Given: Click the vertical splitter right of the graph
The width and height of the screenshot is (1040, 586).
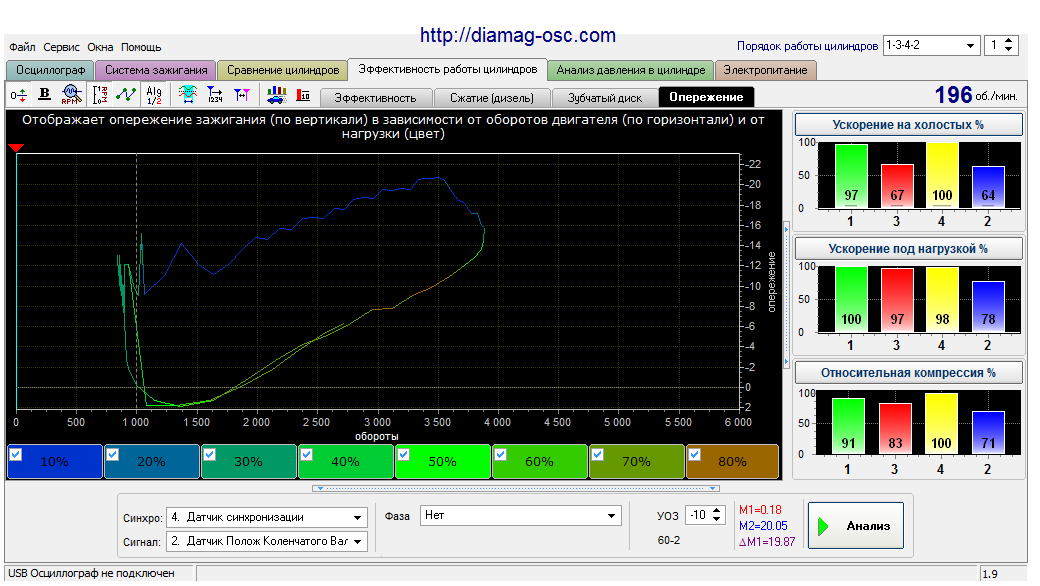Looking at the screenshot, I should click(787, 294).
